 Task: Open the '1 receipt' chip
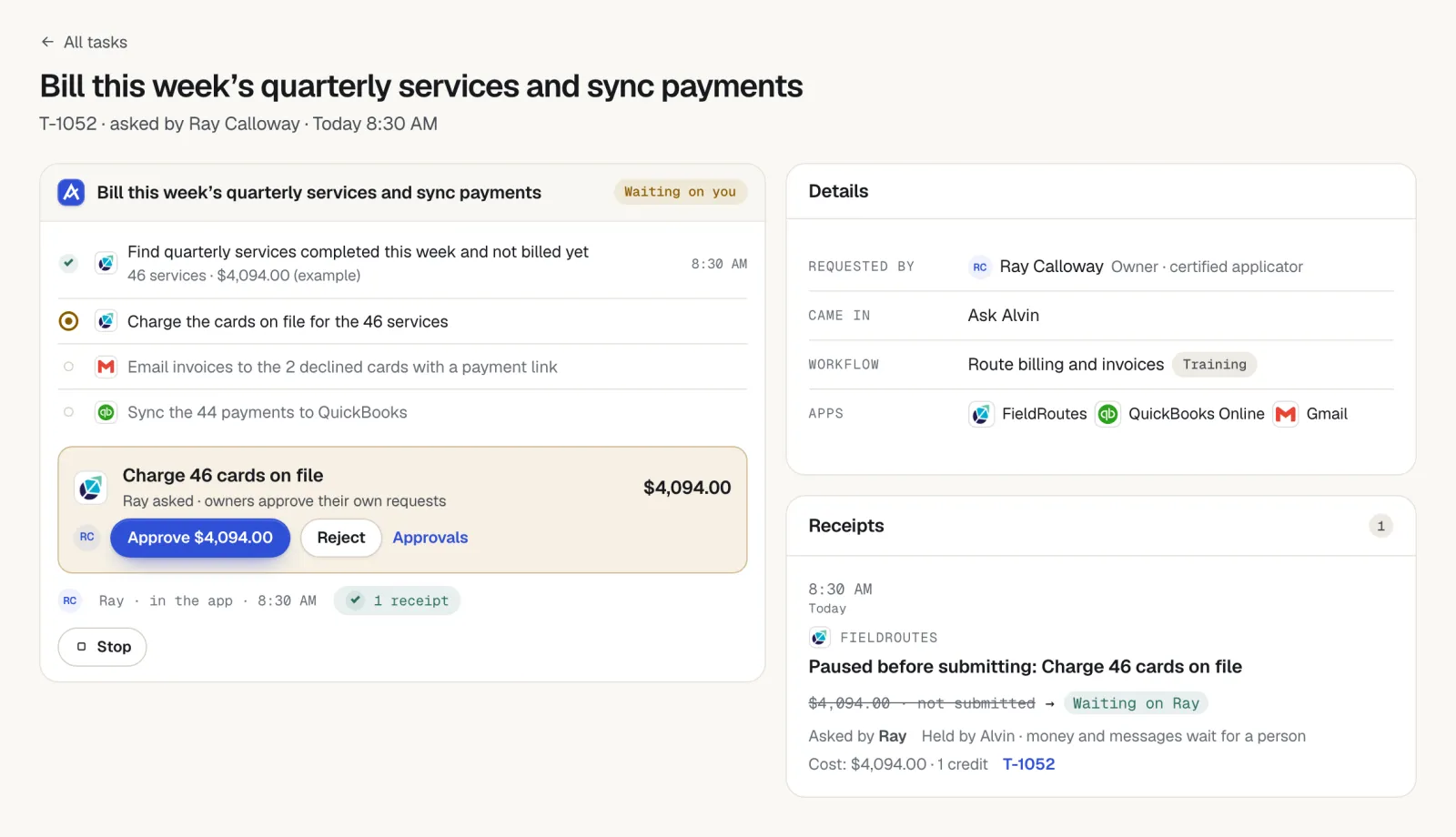click(x=398, y=600)
